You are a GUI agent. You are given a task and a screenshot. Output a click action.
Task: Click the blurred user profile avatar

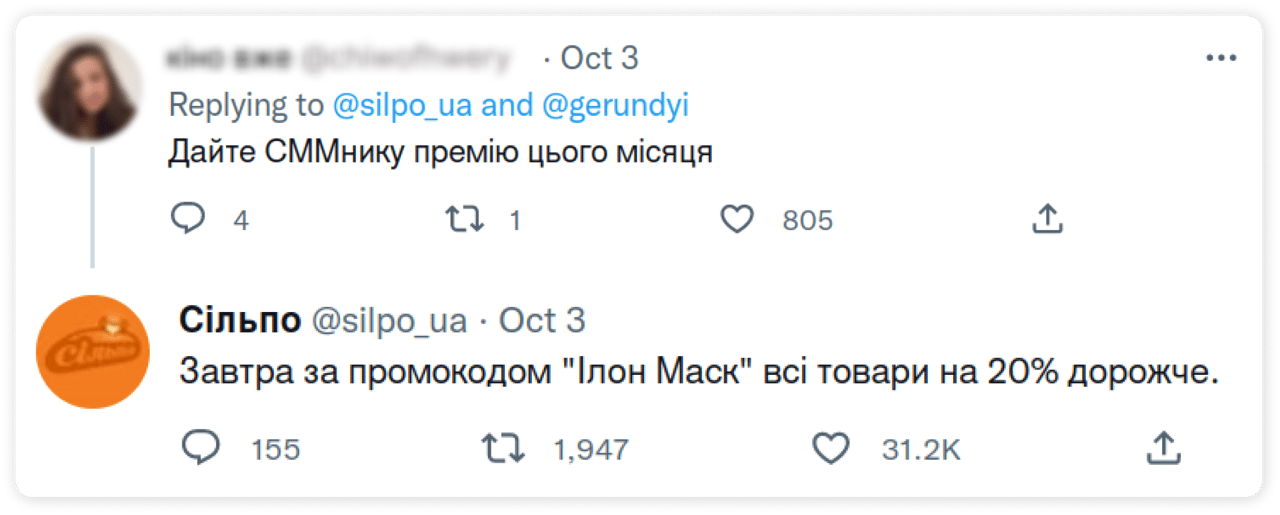(88, 89)
